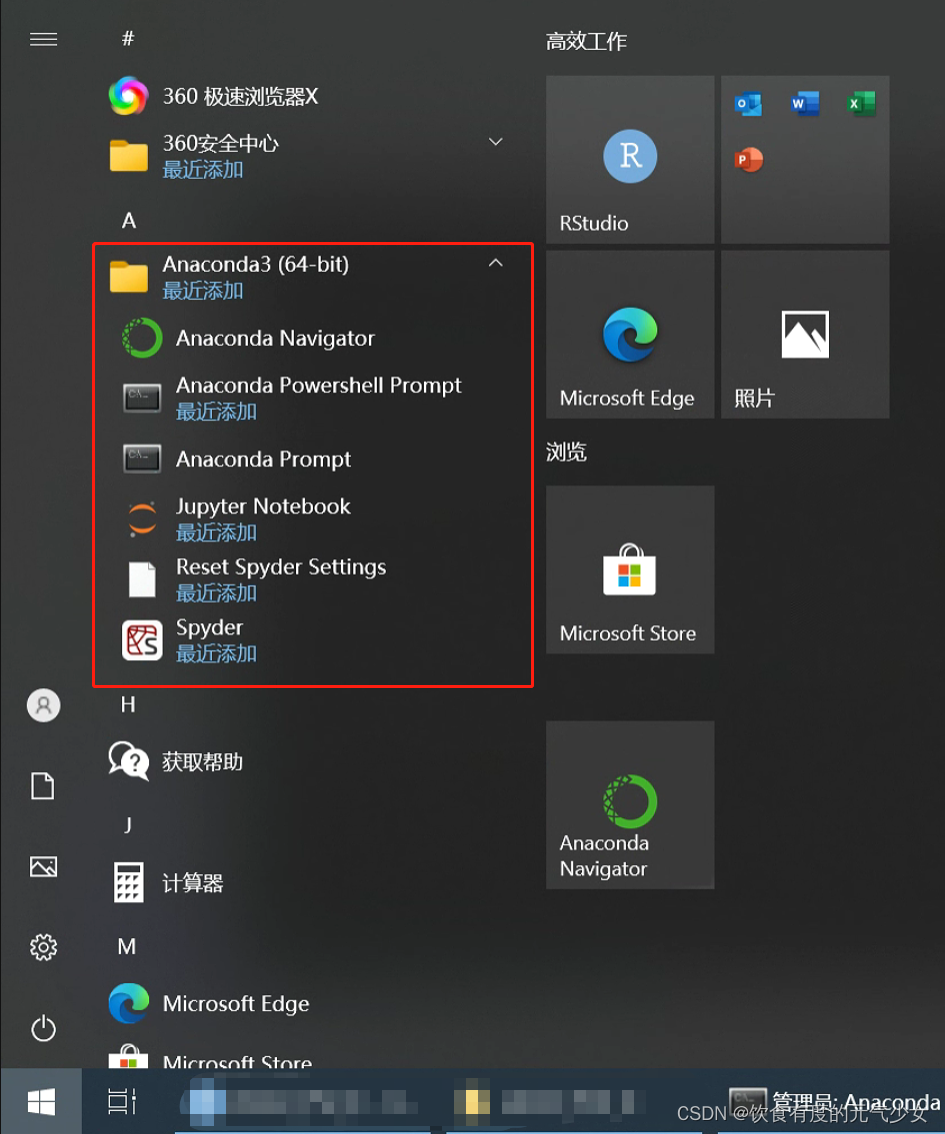Open 获取帮助 help icon

point(129,761)
